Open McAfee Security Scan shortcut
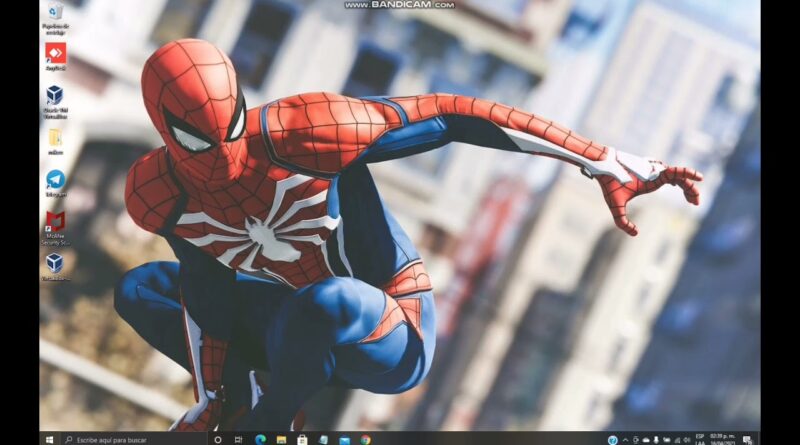800x445 pixels. (55, 228)
